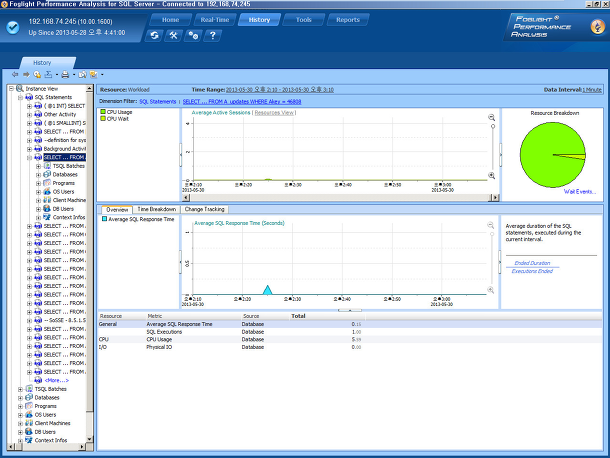Image resolution: width=610 pixels, height=458 pixels.
Task: Click the magnifier with star favorites icon
Action: tap(37, 74)
